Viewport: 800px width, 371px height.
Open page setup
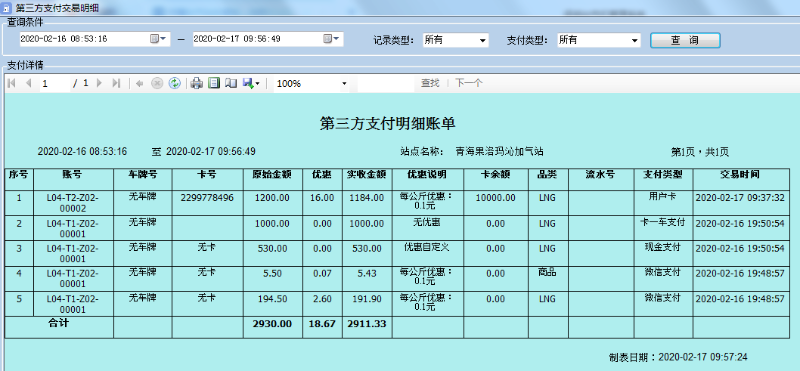coord(231,83)
